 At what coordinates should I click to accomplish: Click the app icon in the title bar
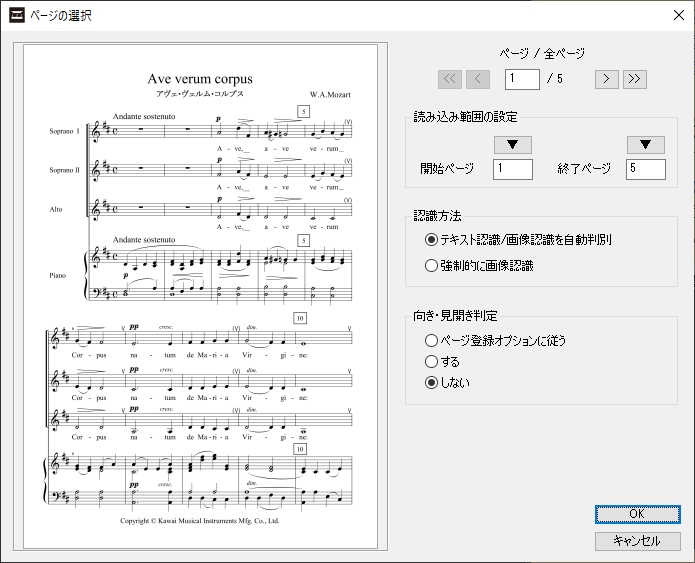(x=17, y=16)
